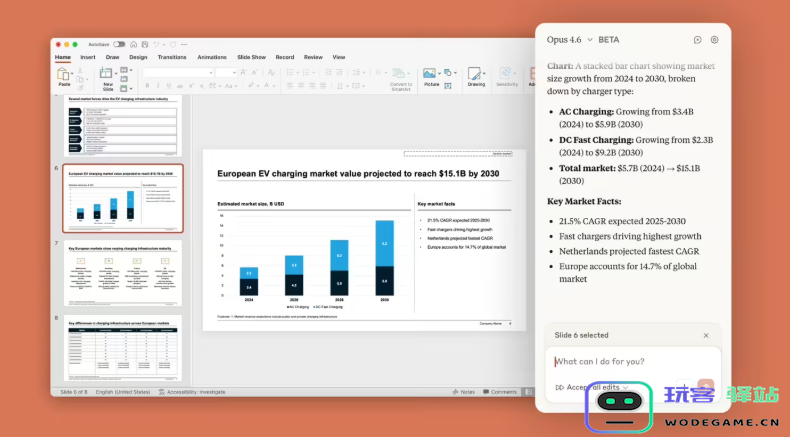Expand the Accept all edits dropdown

pos(625,387)
